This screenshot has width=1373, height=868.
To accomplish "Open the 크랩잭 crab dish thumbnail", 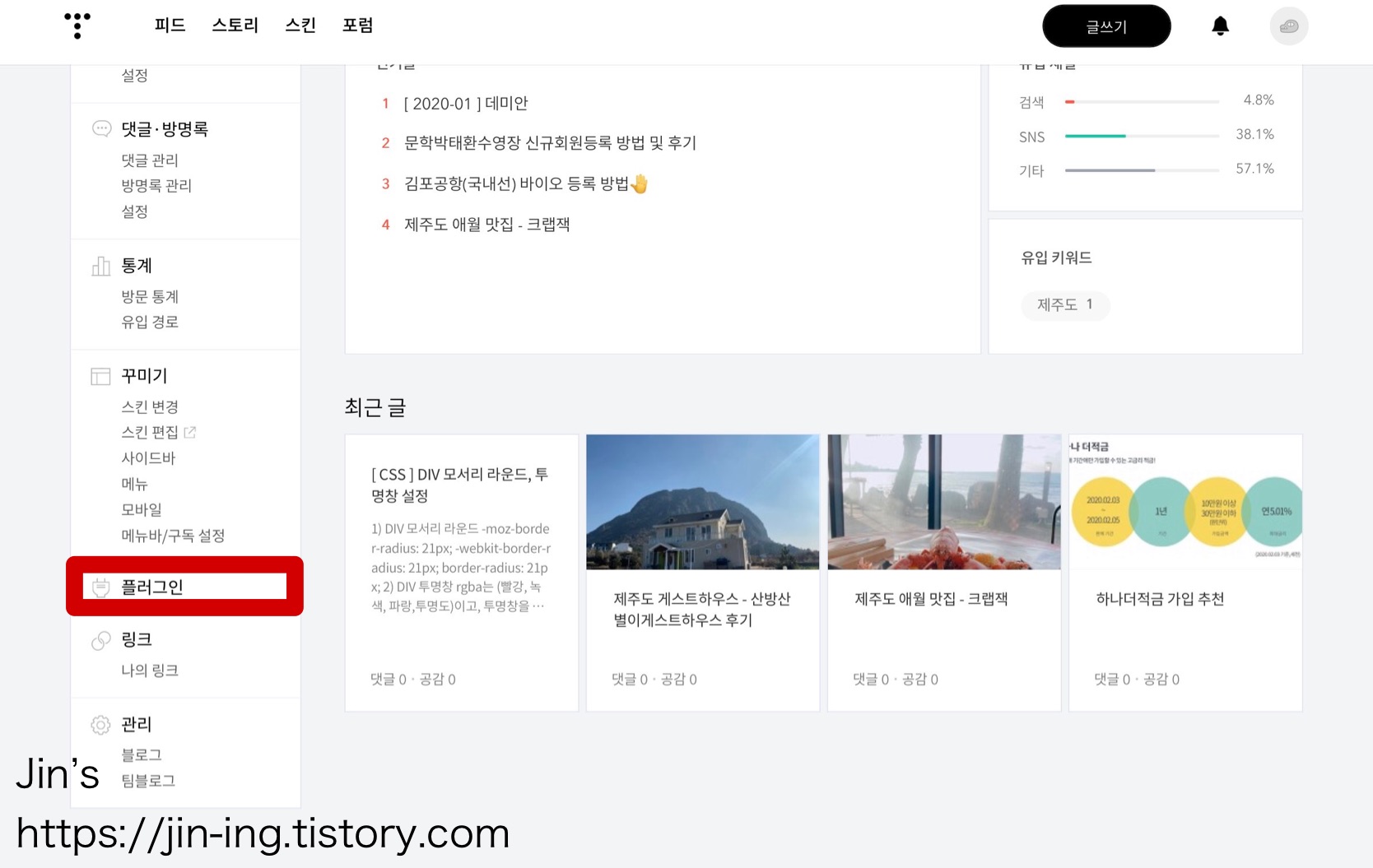I will click(x=944, y=502).
